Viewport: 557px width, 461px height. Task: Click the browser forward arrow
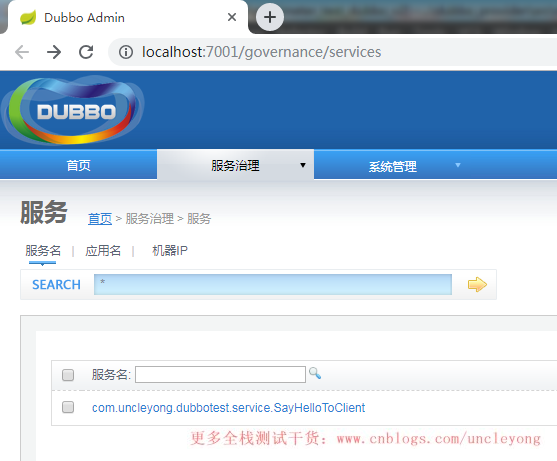pos(54,52)
